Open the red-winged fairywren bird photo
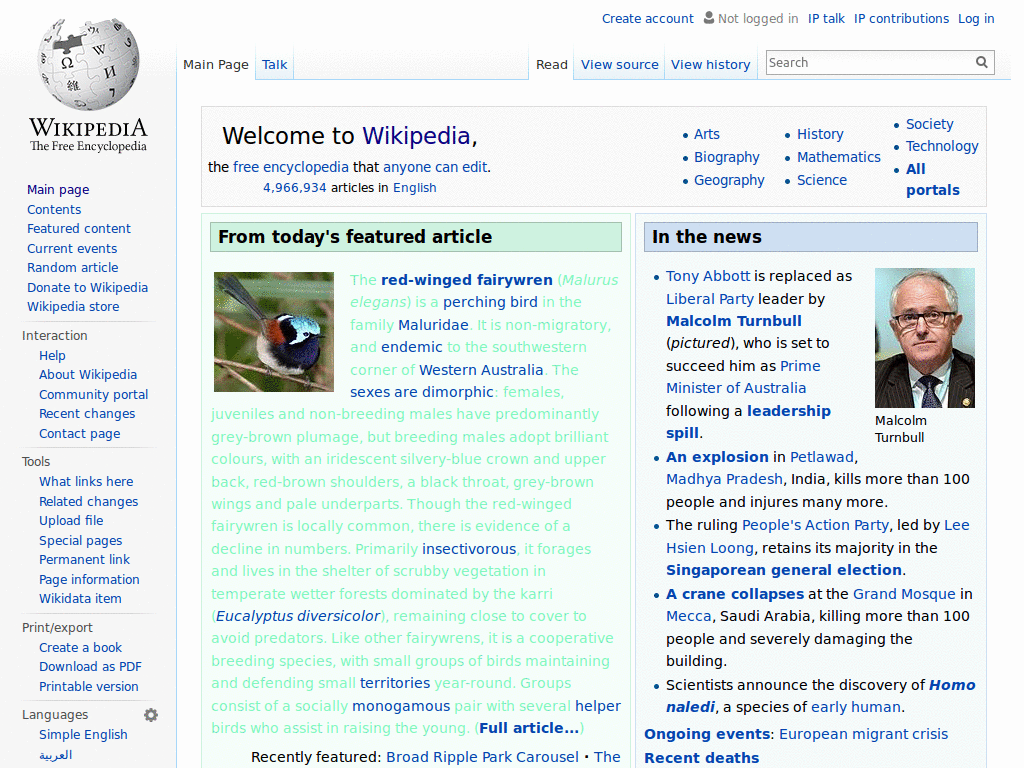 (x=274, y=332)
